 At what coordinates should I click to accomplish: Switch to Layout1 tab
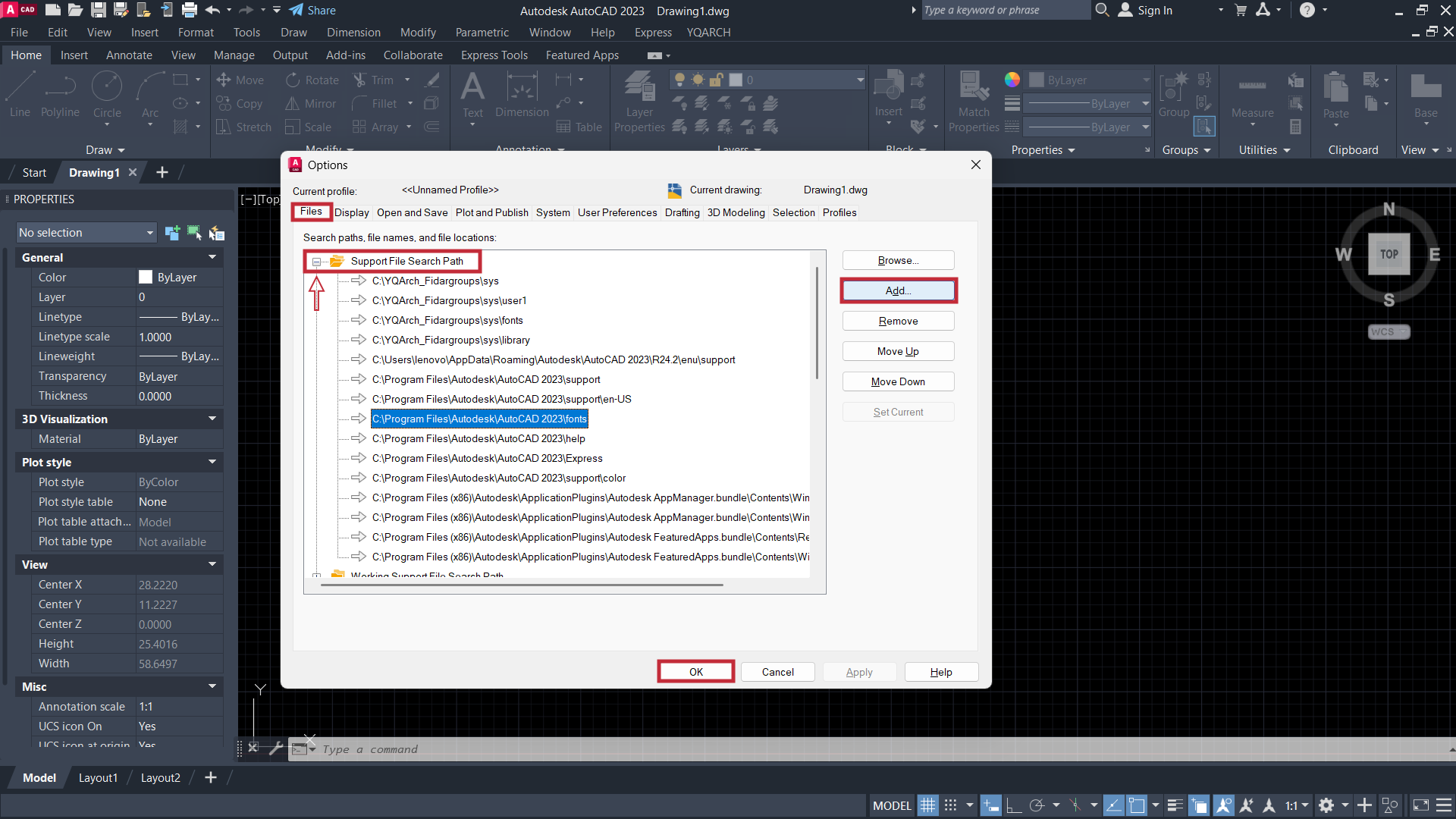tap(98, 778)
